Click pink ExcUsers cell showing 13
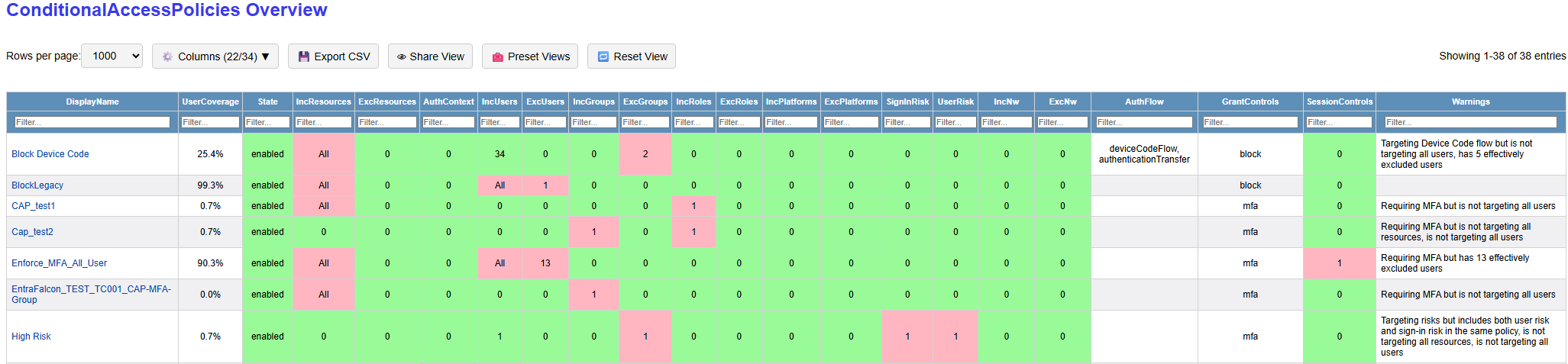 (x=545, y=263)
